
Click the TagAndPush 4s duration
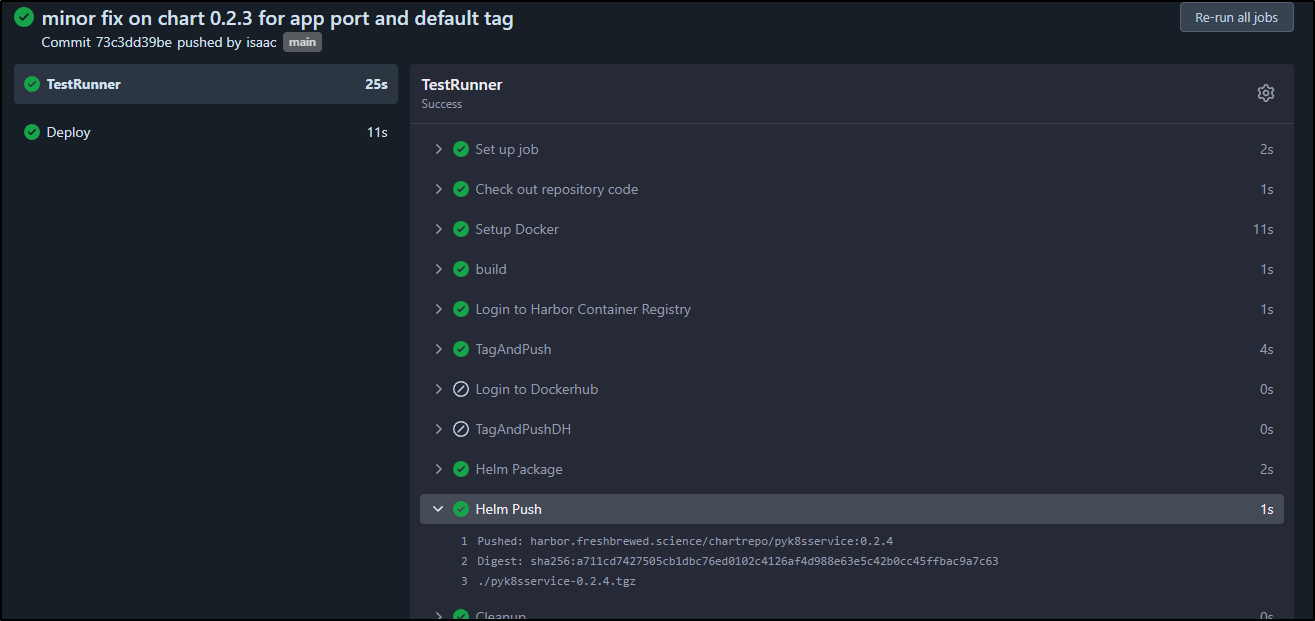click(x=1267, y=349)
